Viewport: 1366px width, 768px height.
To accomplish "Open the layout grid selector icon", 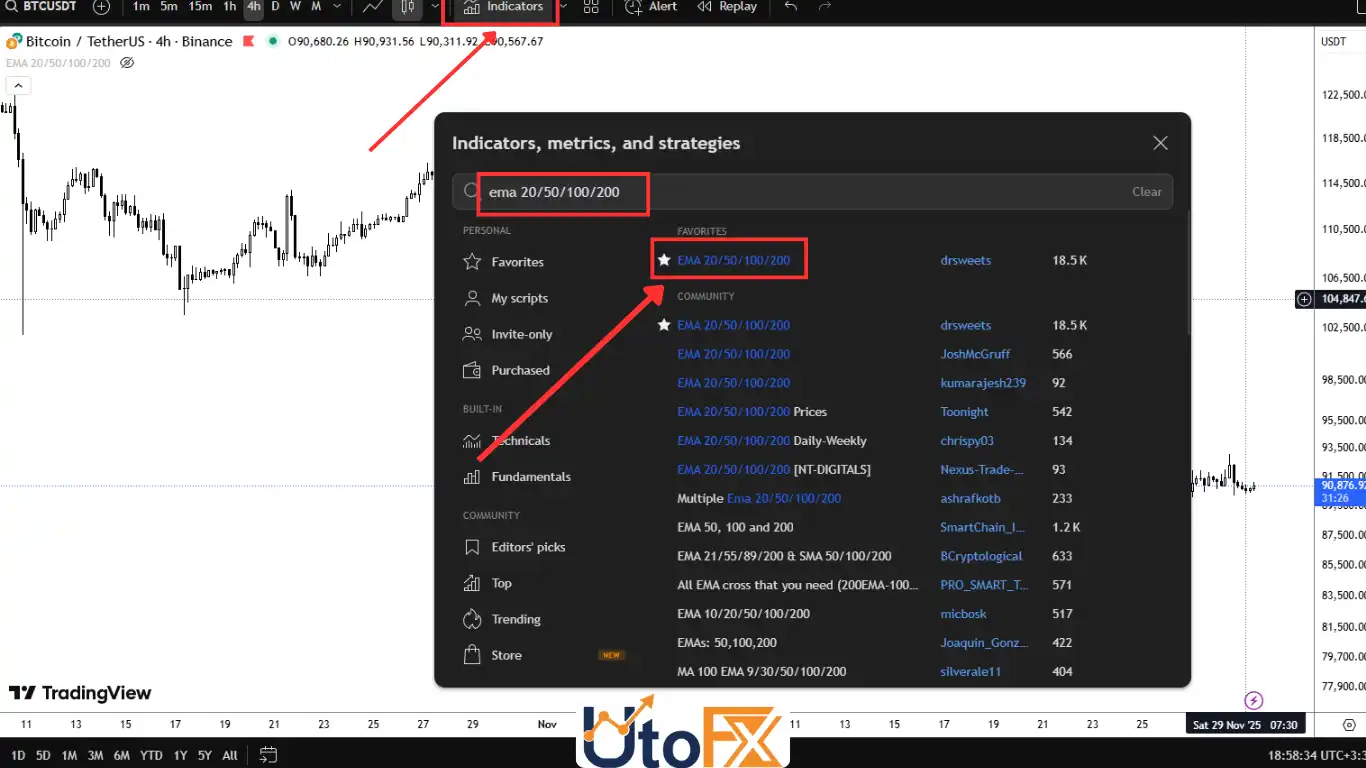I will (x=591, y=7).
